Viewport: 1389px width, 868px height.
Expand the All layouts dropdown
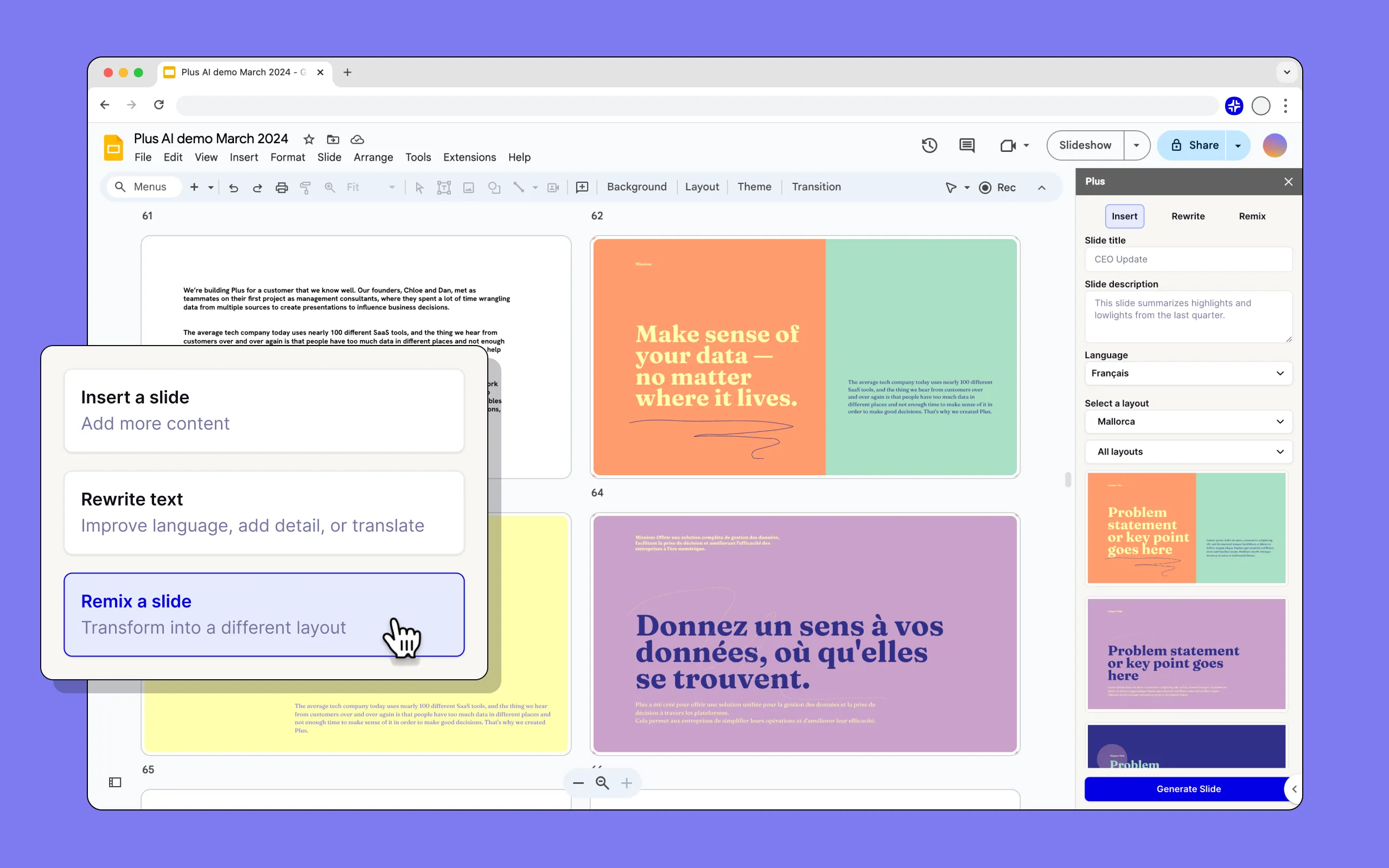(x=1188, y=452)
